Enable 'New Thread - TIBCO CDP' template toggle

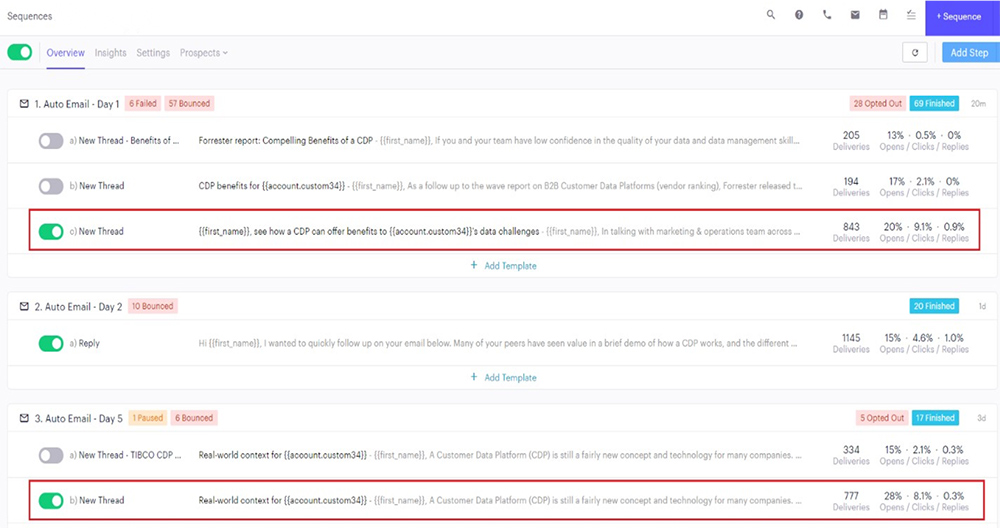tap(51, 455)
